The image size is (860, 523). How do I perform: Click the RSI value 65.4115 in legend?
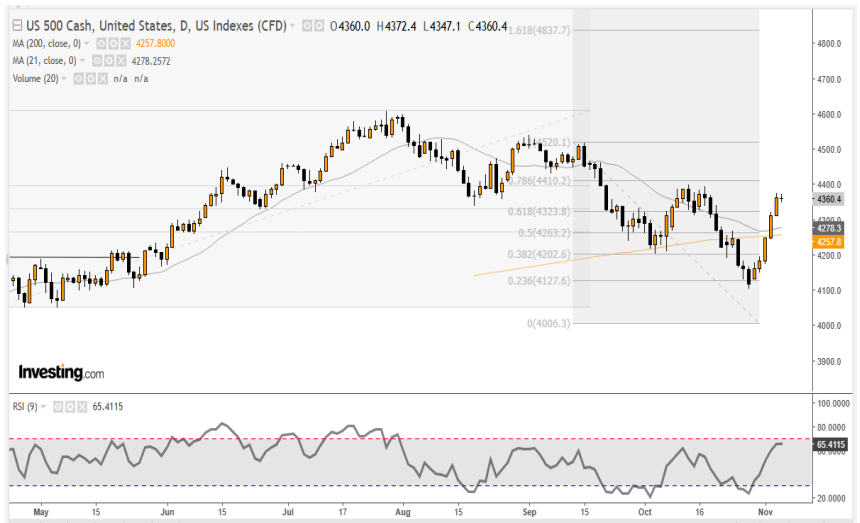coord(108,407)
